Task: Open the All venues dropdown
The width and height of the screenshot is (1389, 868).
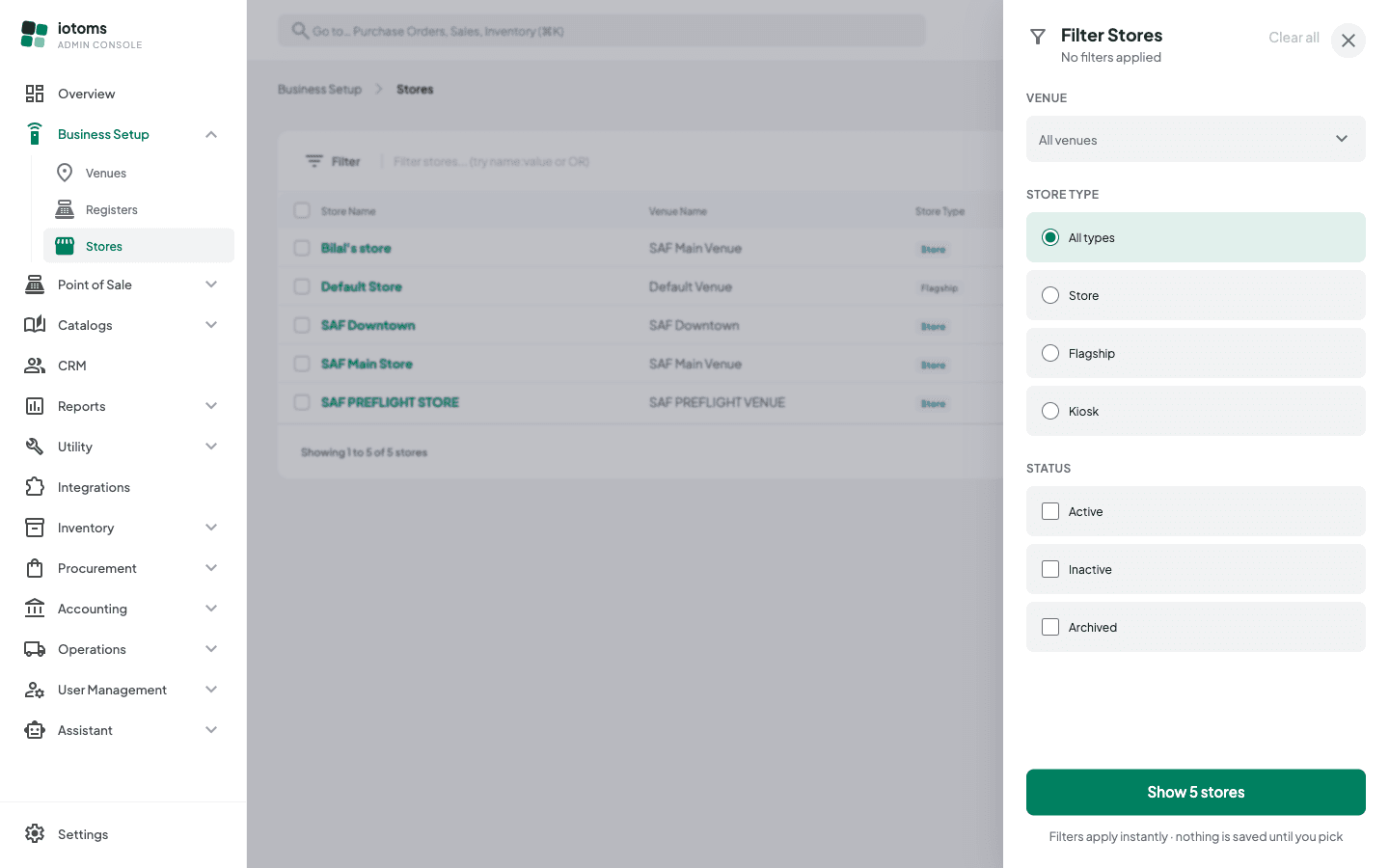Action: 1196,139
